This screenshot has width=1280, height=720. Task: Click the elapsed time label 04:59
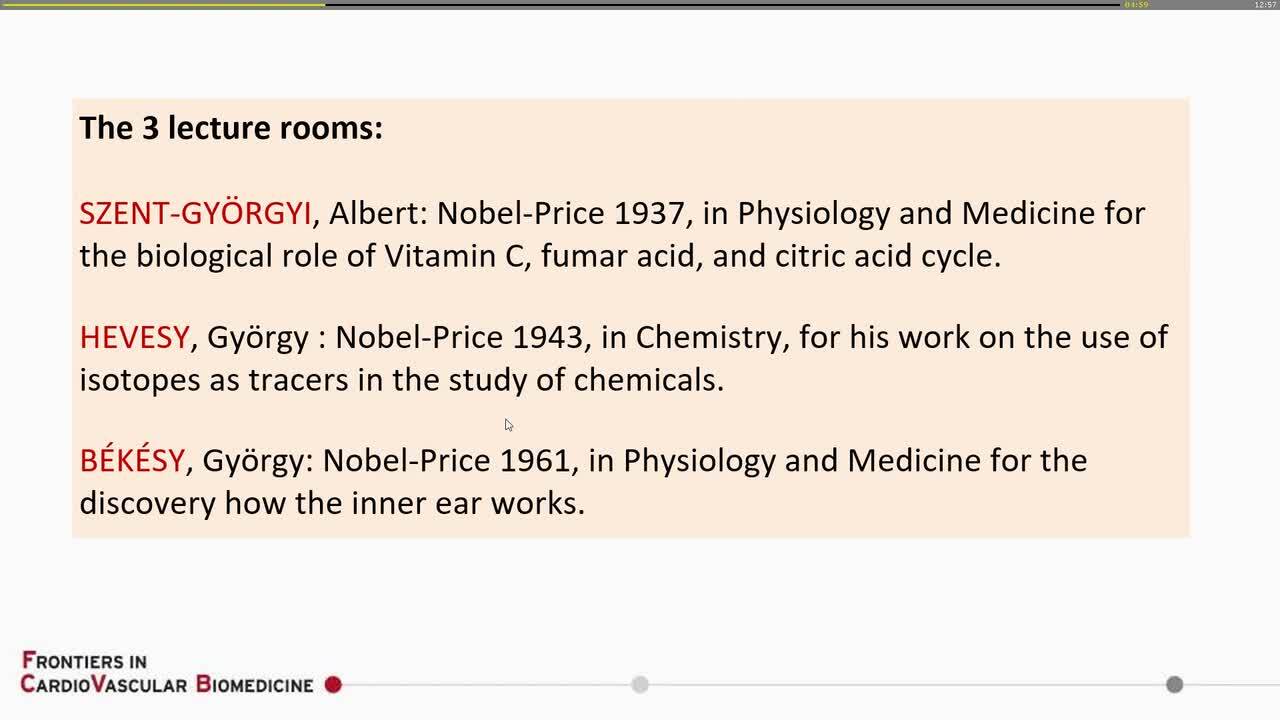1136,5
